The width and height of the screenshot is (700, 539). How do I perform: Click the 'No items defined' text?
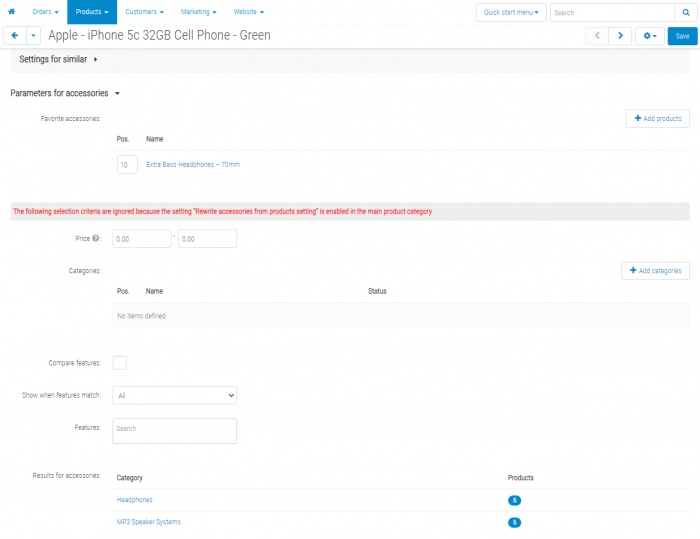coord(142,316)
